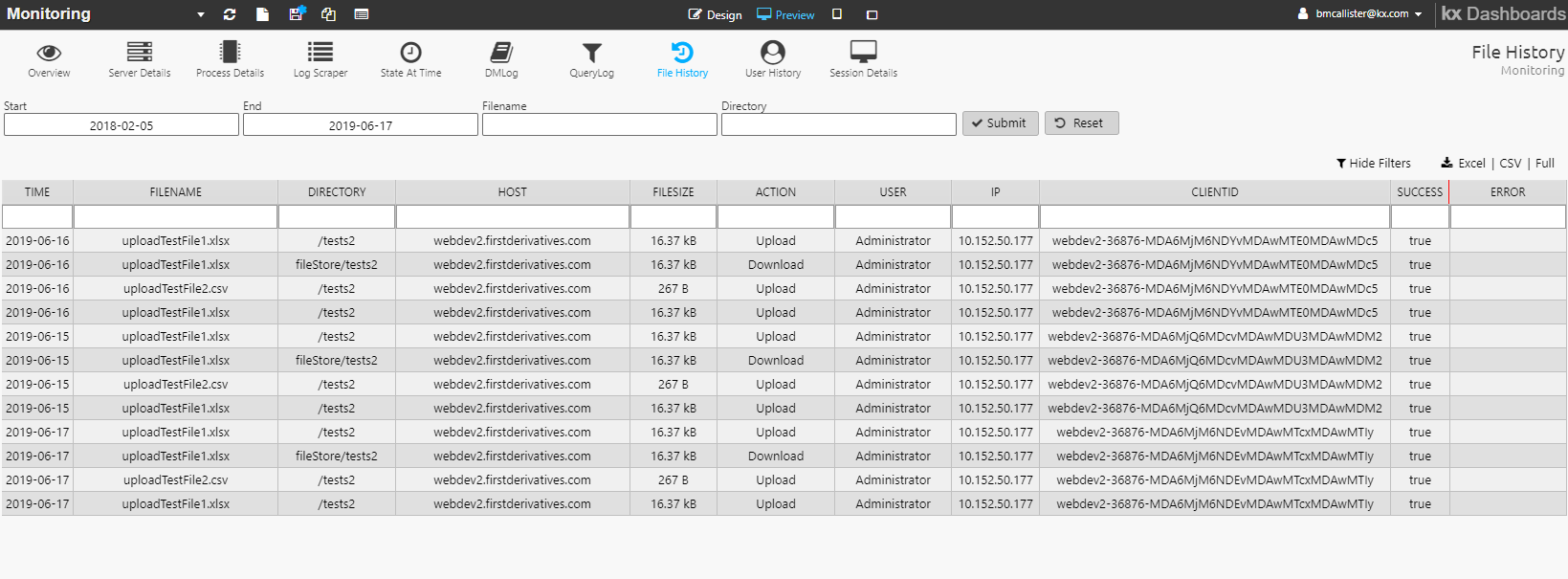Screen dimensions: 1568x579
Task: Click the duplicate dashboard icon
Action: [328, 14]
